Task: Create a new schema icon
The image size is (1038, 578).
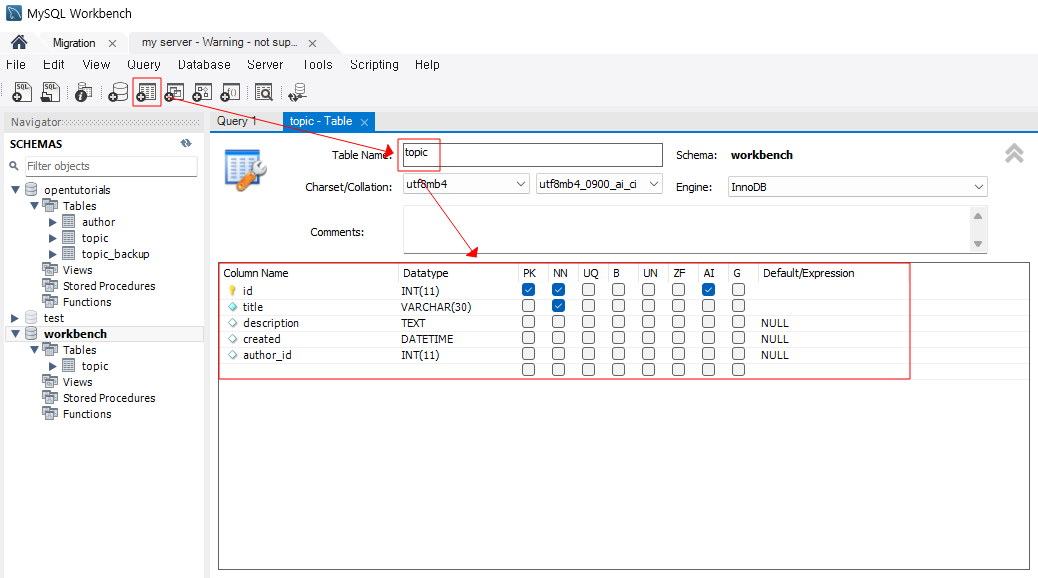Action: (118, 92)
